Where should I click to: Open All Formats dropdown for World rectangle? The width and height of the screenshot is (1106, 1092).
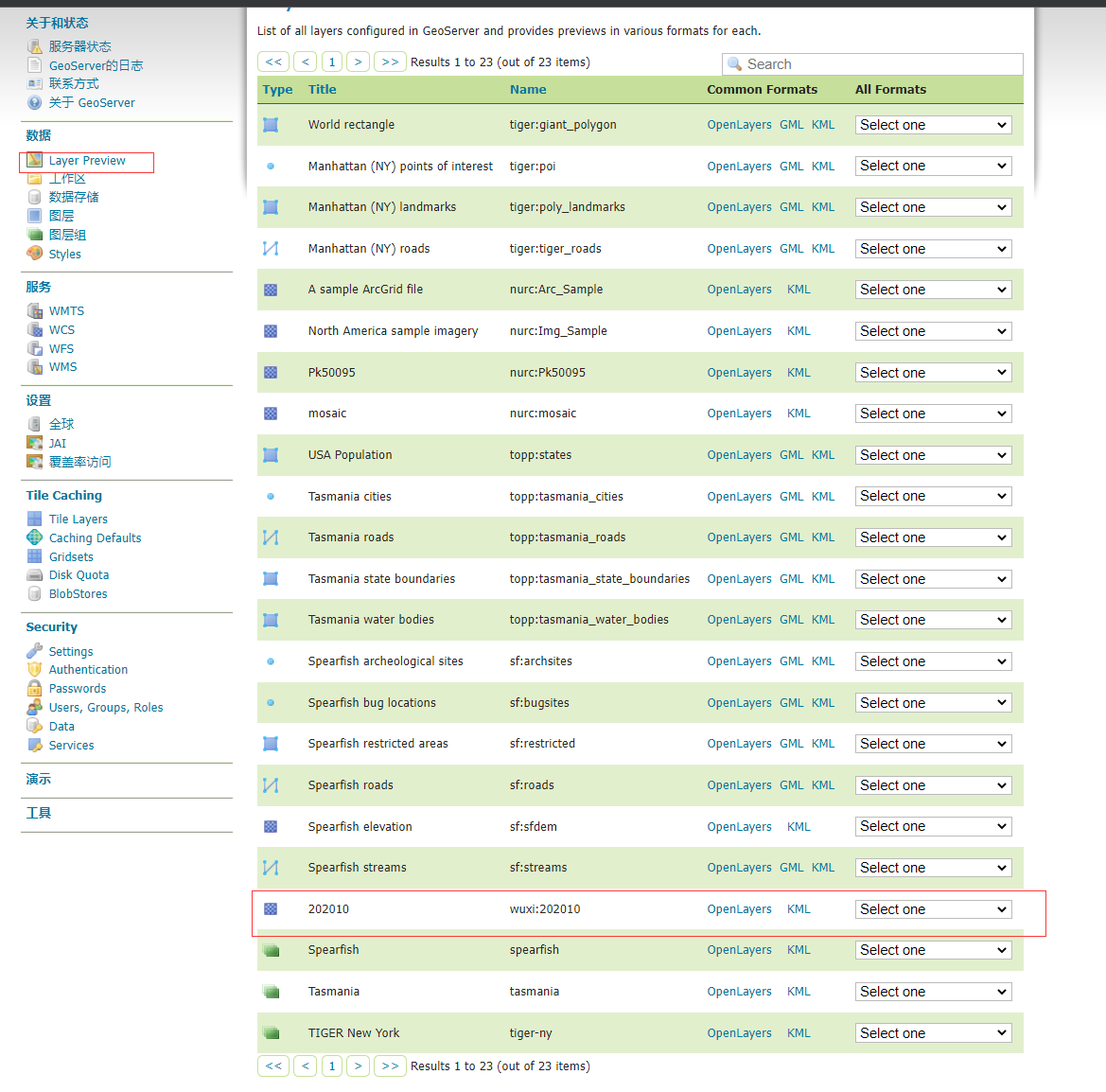[933, 125]
